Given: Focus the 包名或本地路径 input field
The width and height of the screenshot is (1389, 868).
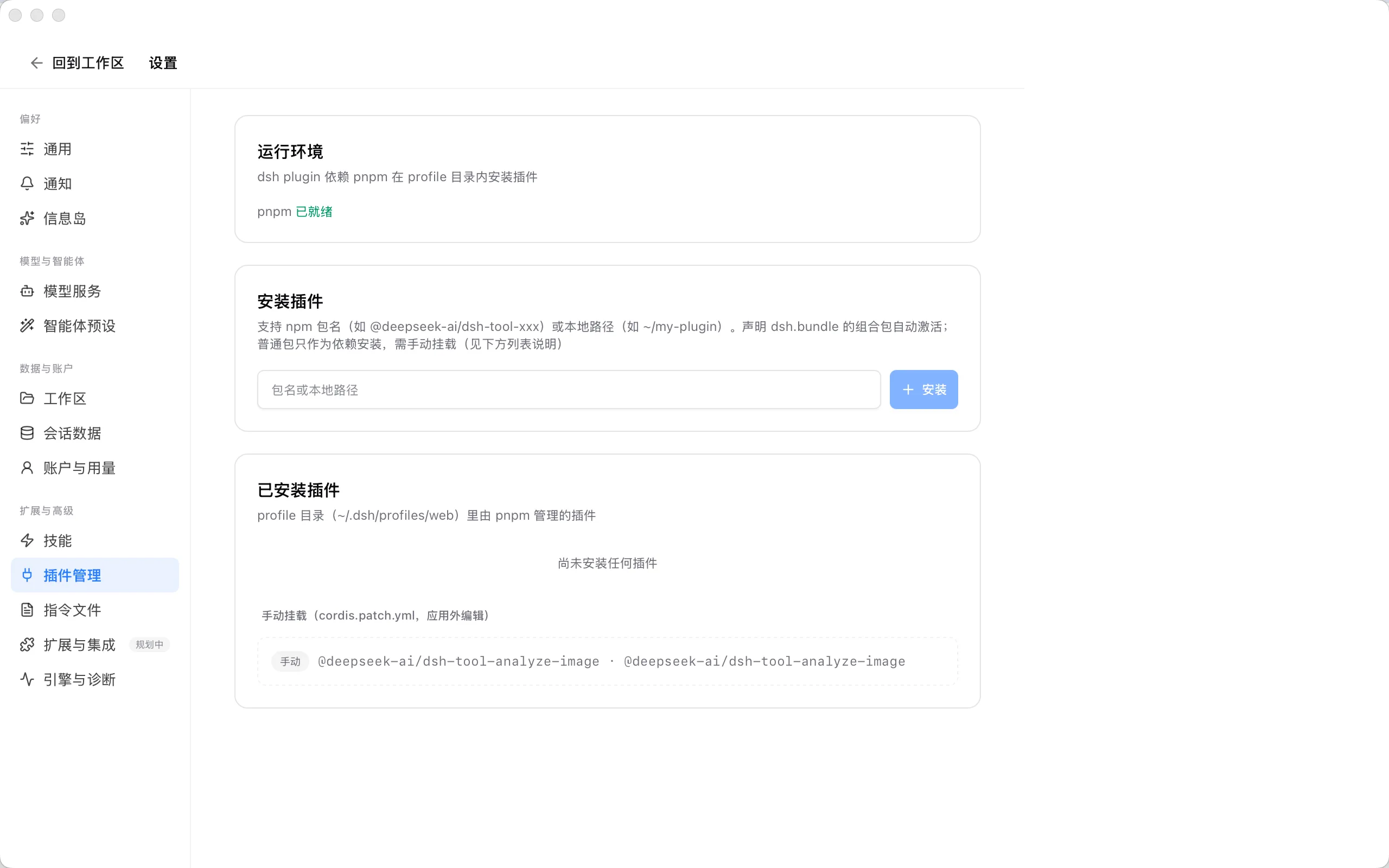Looking at the screenshot, I should tap(569, 390).
